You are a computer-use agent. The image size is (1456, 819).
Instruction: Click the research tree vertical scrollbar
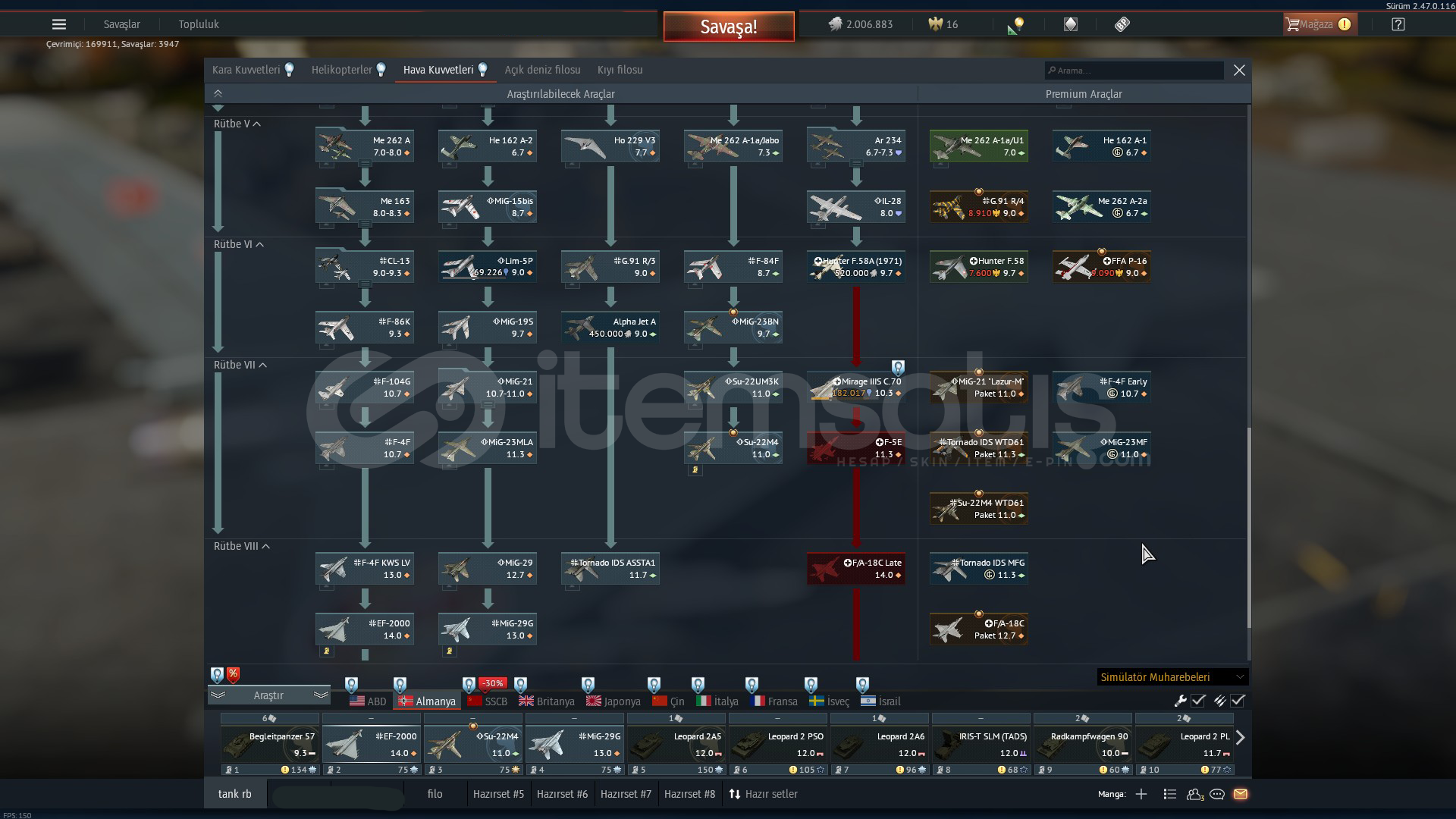coord(1248,527)
